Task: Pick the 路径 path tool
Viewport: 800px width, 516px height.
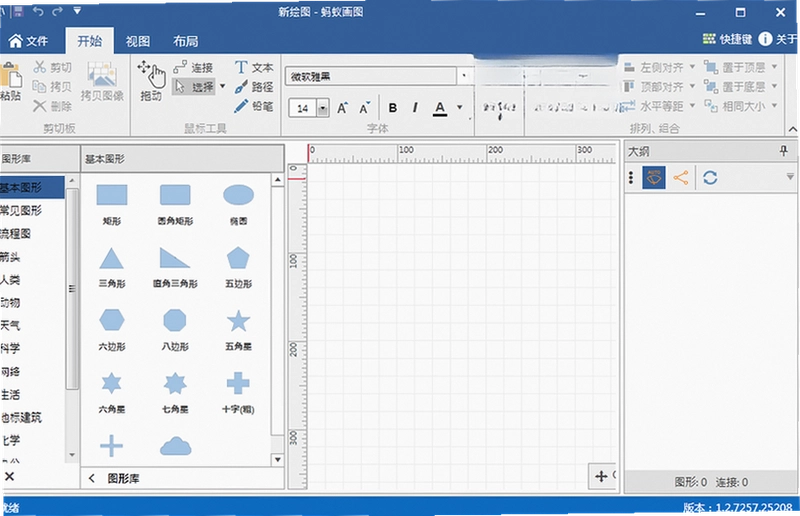Action: (x=254, y=87)
